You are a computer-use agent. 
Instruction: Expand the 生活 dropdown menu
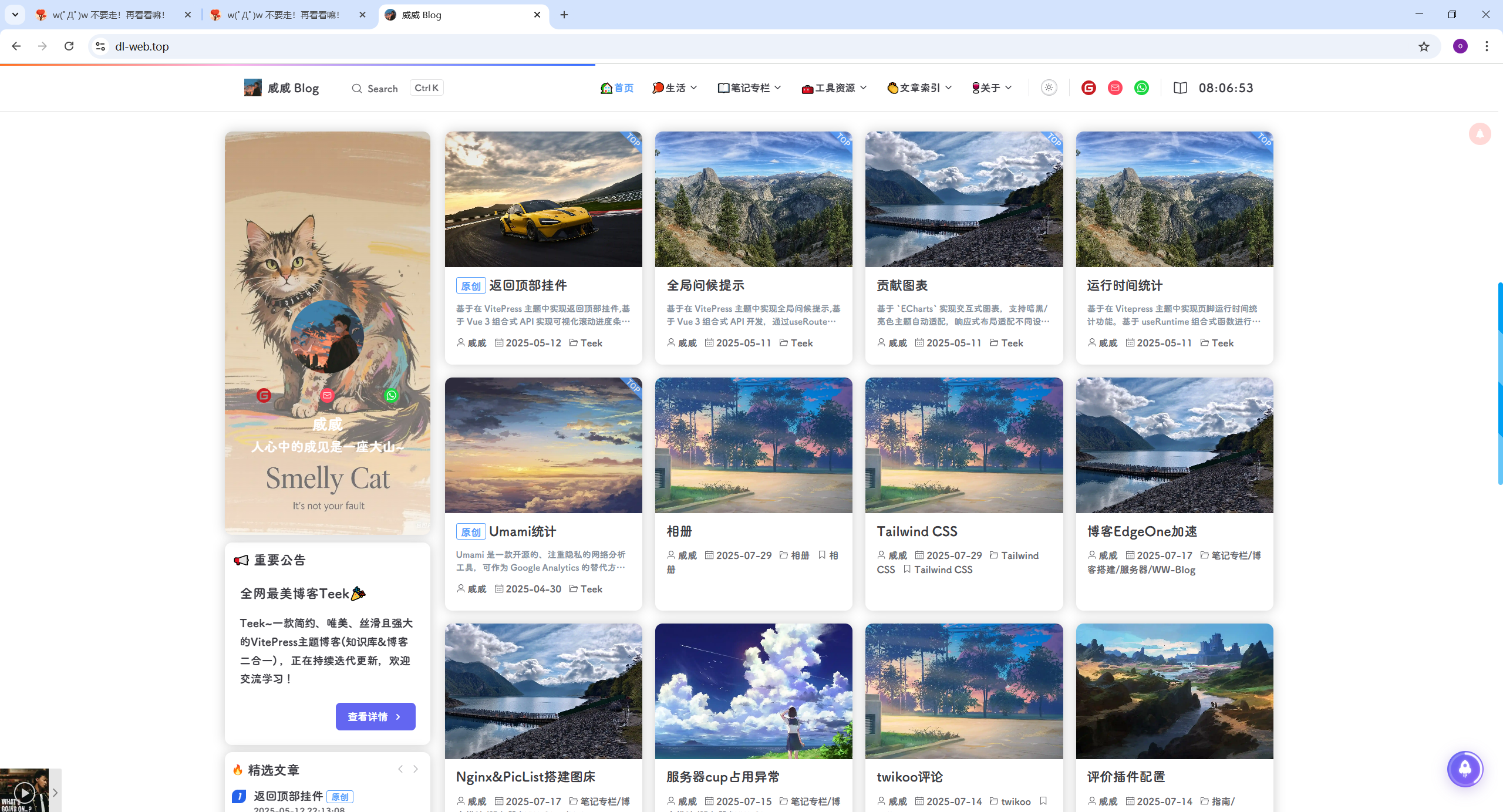click(x=675, y=88)
